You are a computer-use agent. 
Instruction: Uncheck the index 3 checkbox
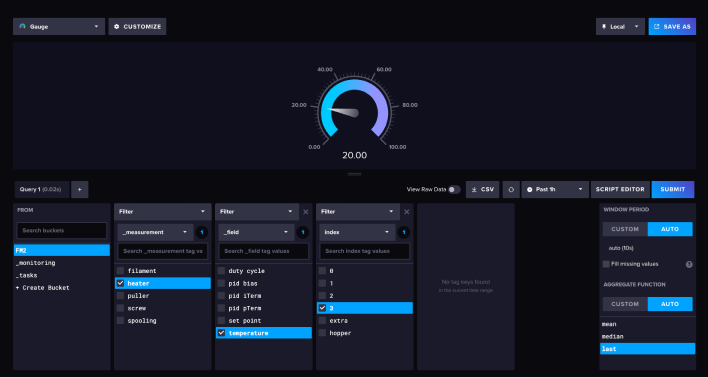point(322,308)
